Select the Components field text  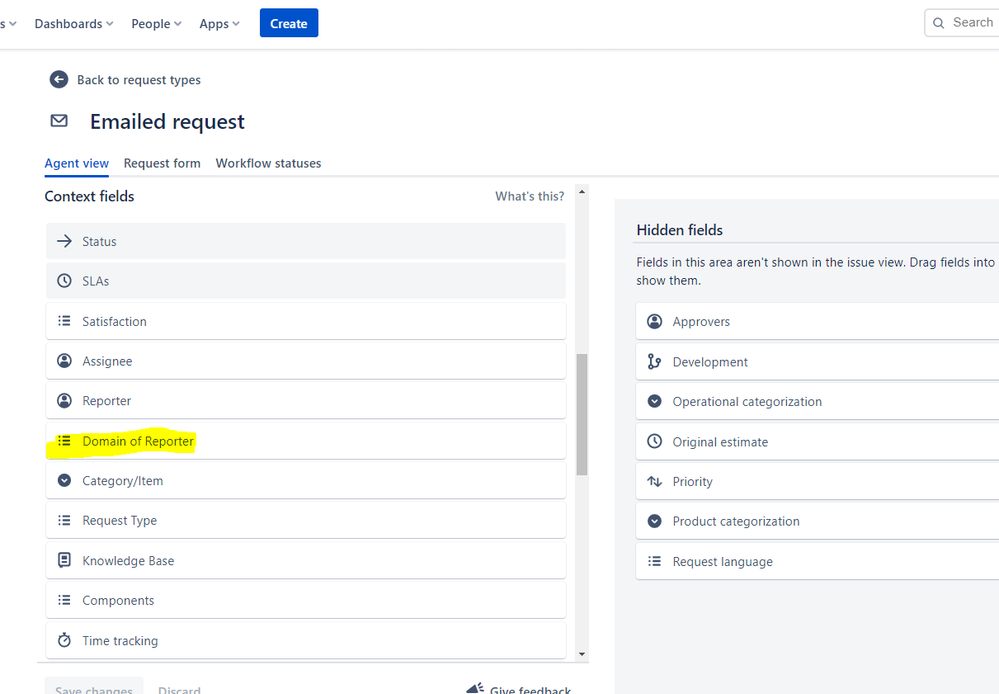[118, 600]
